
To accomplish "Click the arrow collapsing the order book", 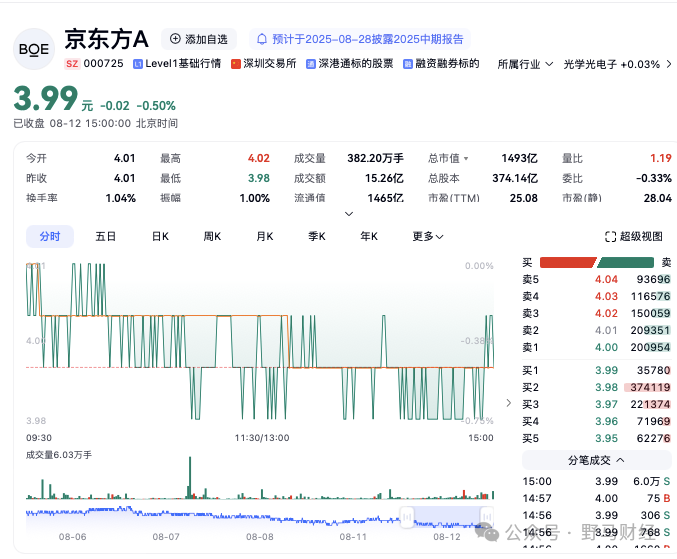I will pyautogui.click(x=509, y=403).
